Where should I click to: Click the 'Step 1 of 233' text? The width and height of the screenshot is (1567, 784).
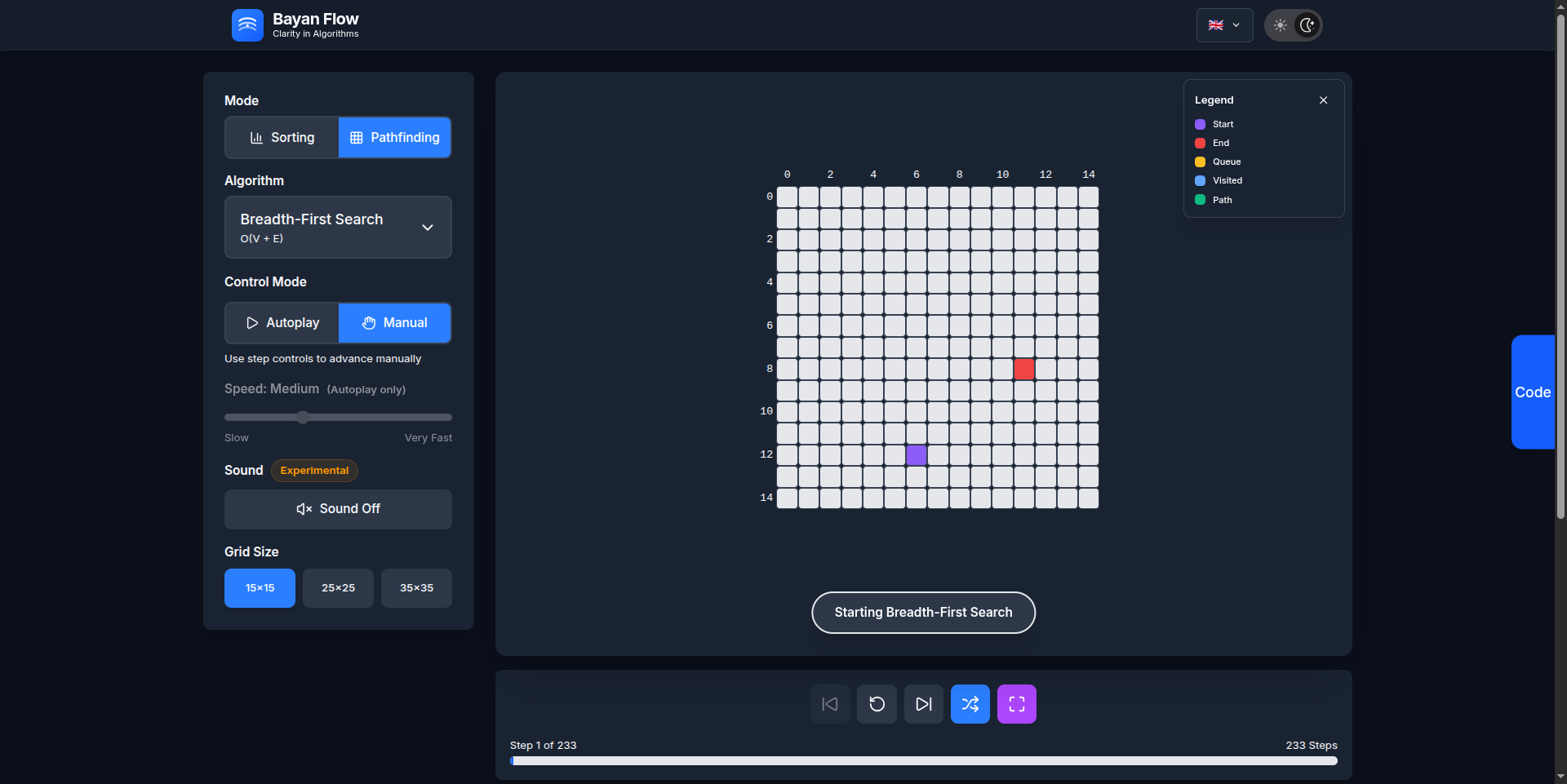[543, 746]
